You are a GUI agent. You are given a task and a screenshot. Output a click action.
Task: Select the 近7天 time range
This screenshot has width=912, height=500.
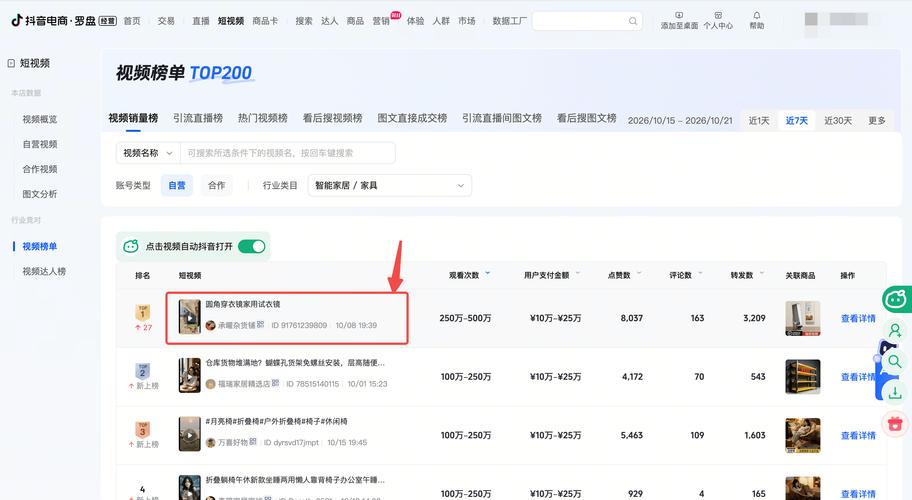point(797,120)
